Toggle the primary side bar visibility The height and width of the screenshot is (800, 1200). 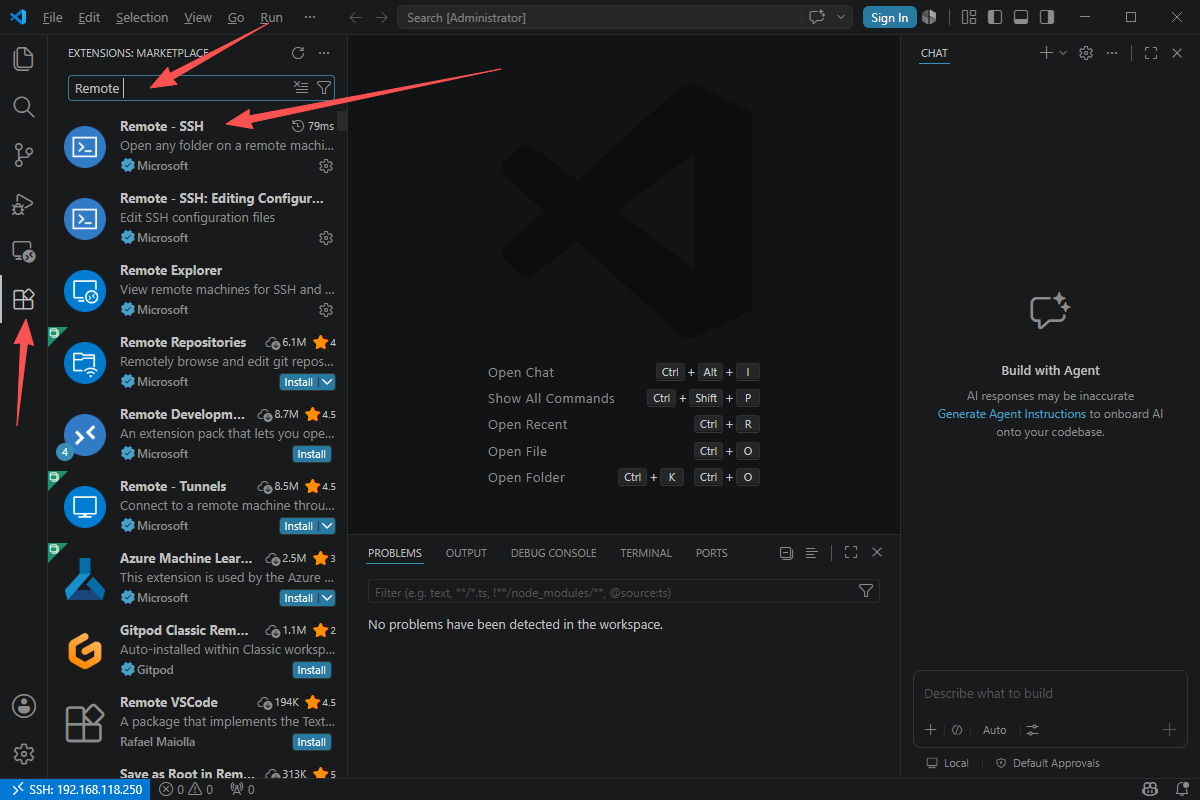[995, 17]
